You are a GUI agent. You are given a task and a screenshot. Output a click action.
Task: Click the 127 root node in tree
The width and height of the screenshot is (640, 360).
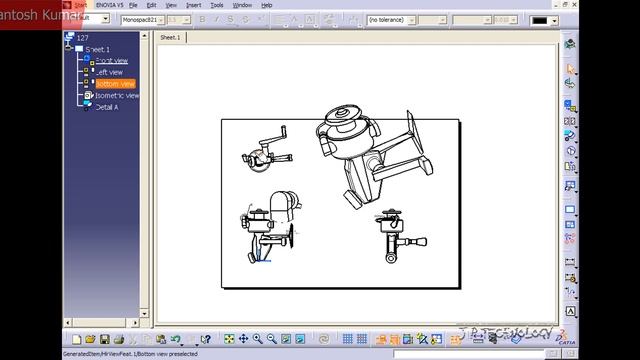point(82,38)
